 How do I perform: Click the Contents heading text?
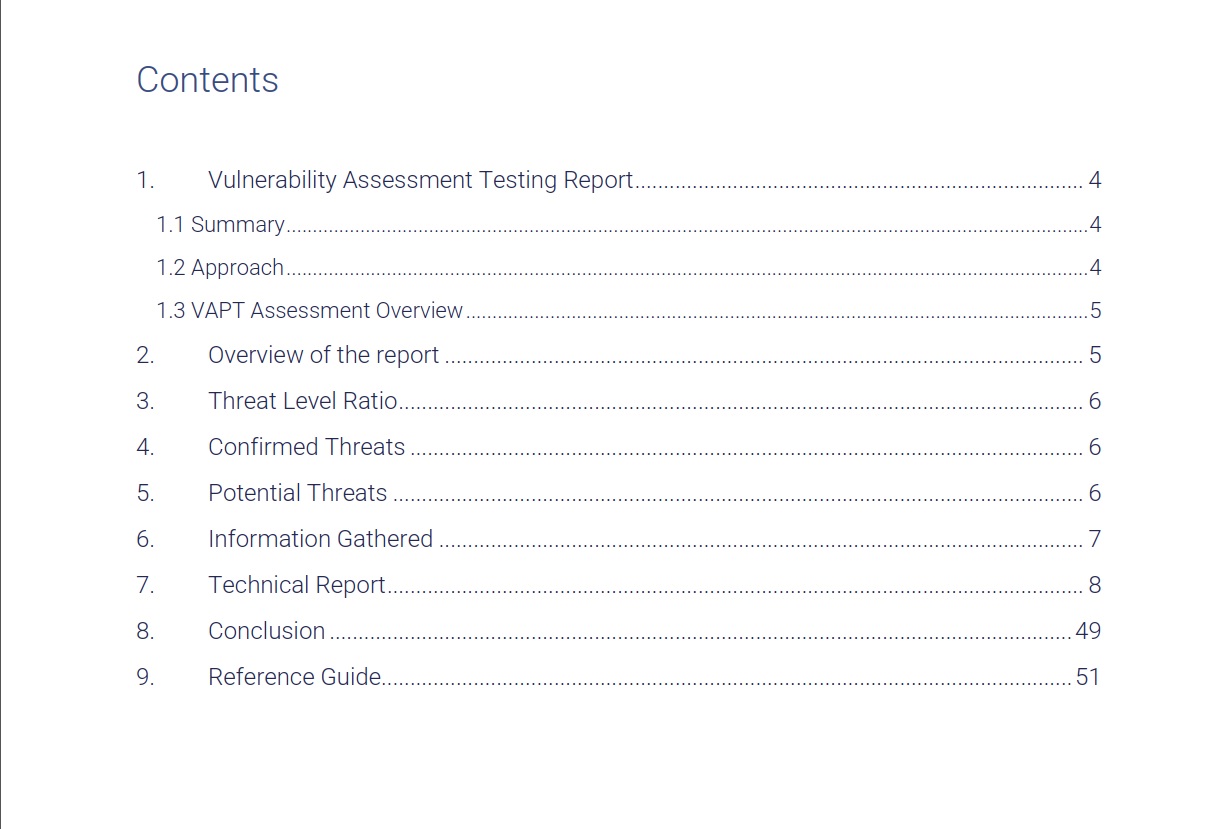pyautogui.click(x=207, y=80)
